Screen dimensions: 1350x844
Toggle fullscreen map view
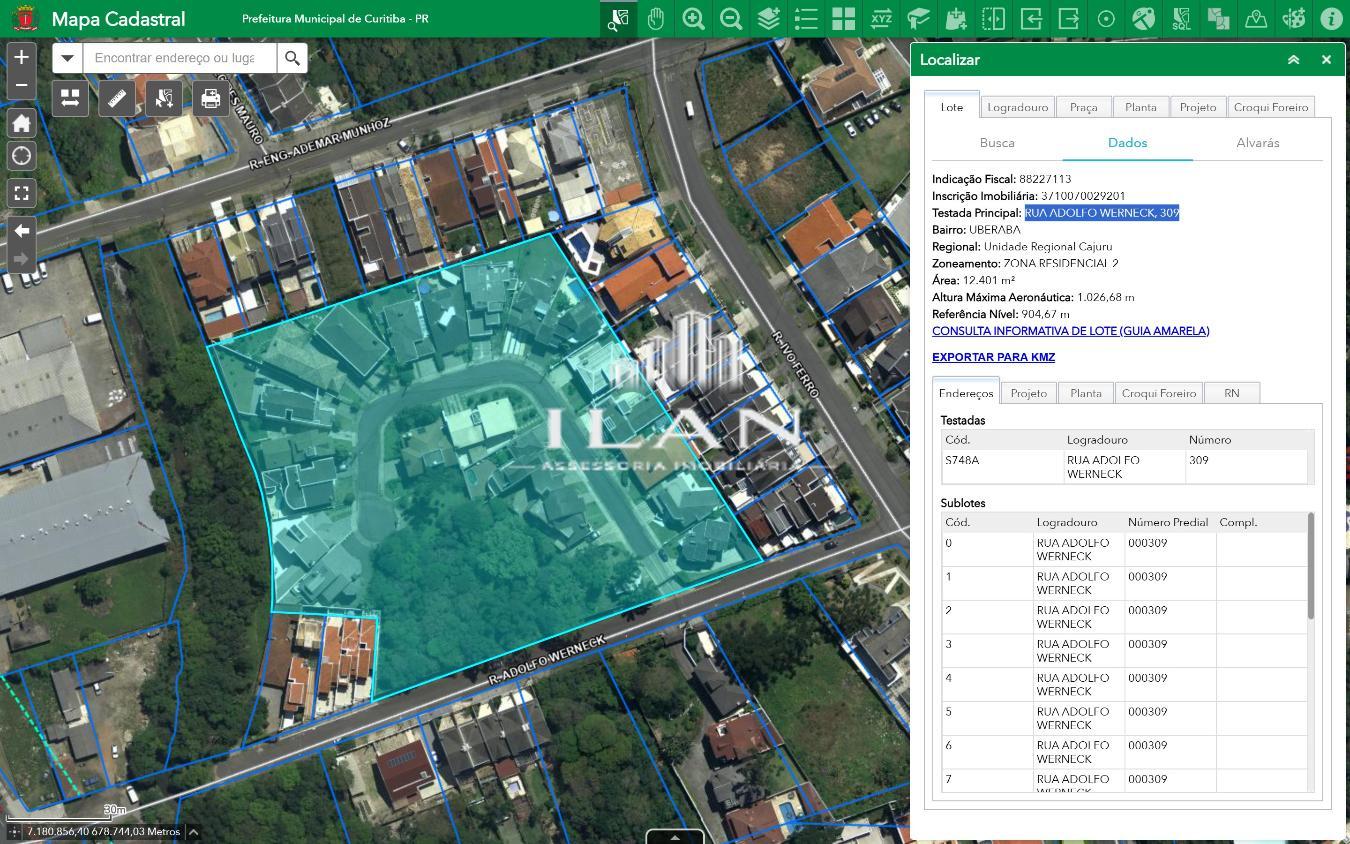point(21,193)
